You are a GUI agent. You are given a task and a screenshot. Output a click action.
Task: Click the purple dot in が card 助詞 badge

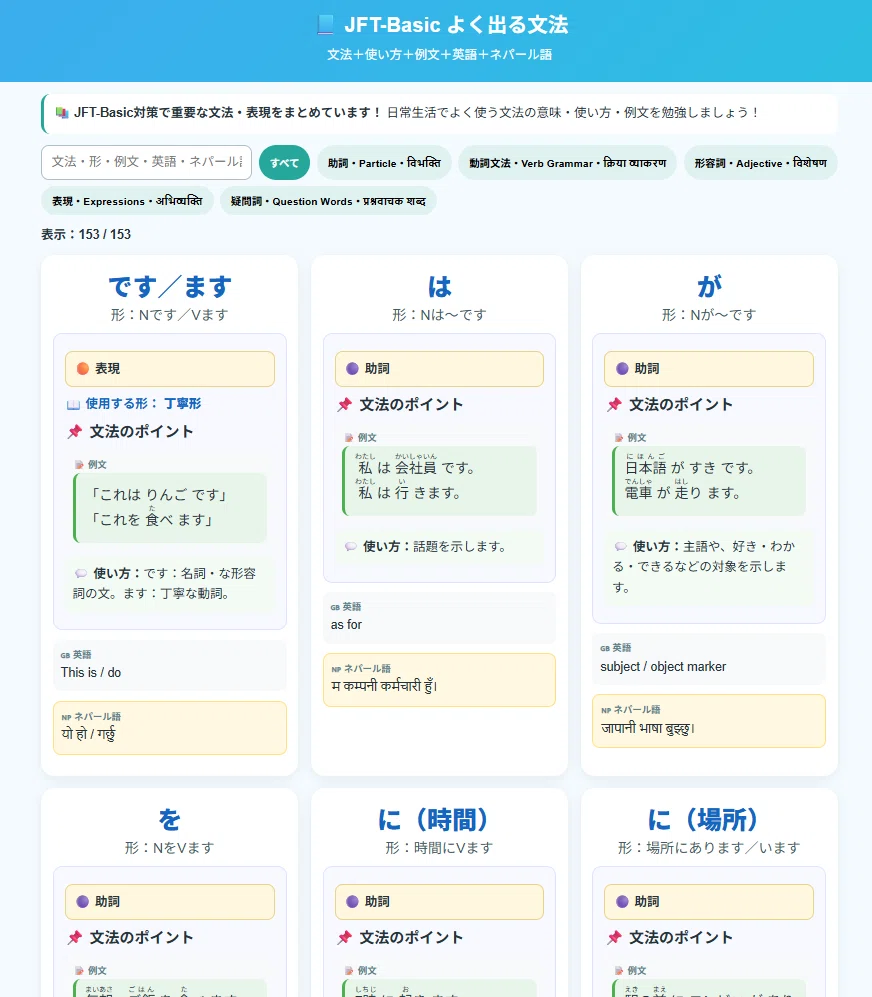622,369
